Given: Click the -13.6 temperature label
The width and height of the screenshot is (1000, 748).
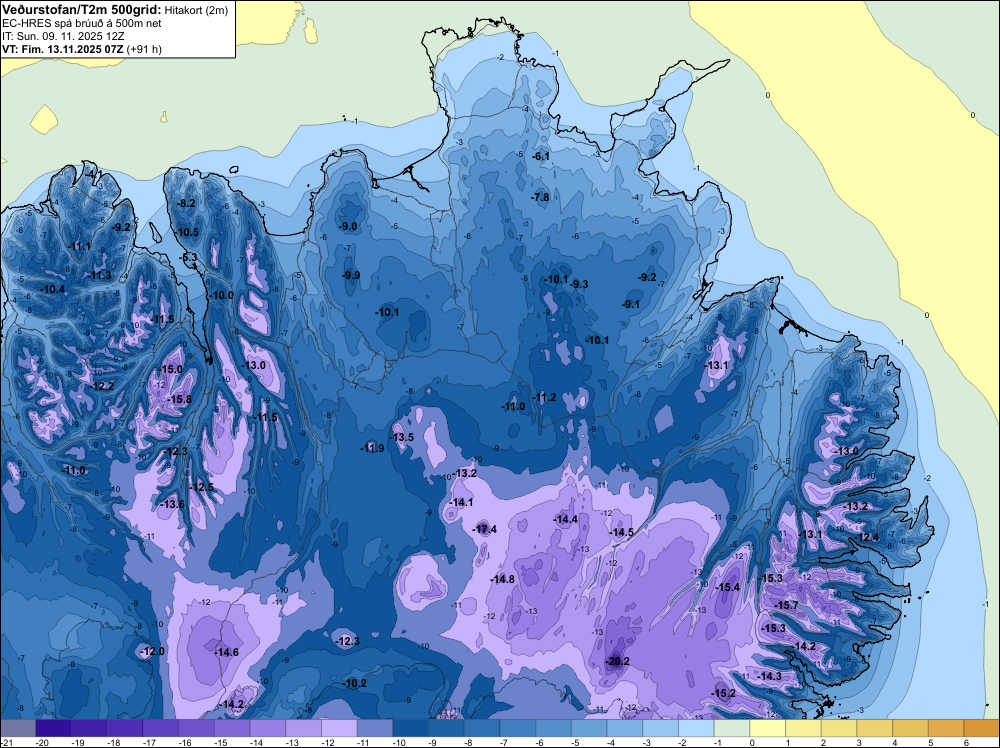Looking at the screenshot, I should coord(172,504).
